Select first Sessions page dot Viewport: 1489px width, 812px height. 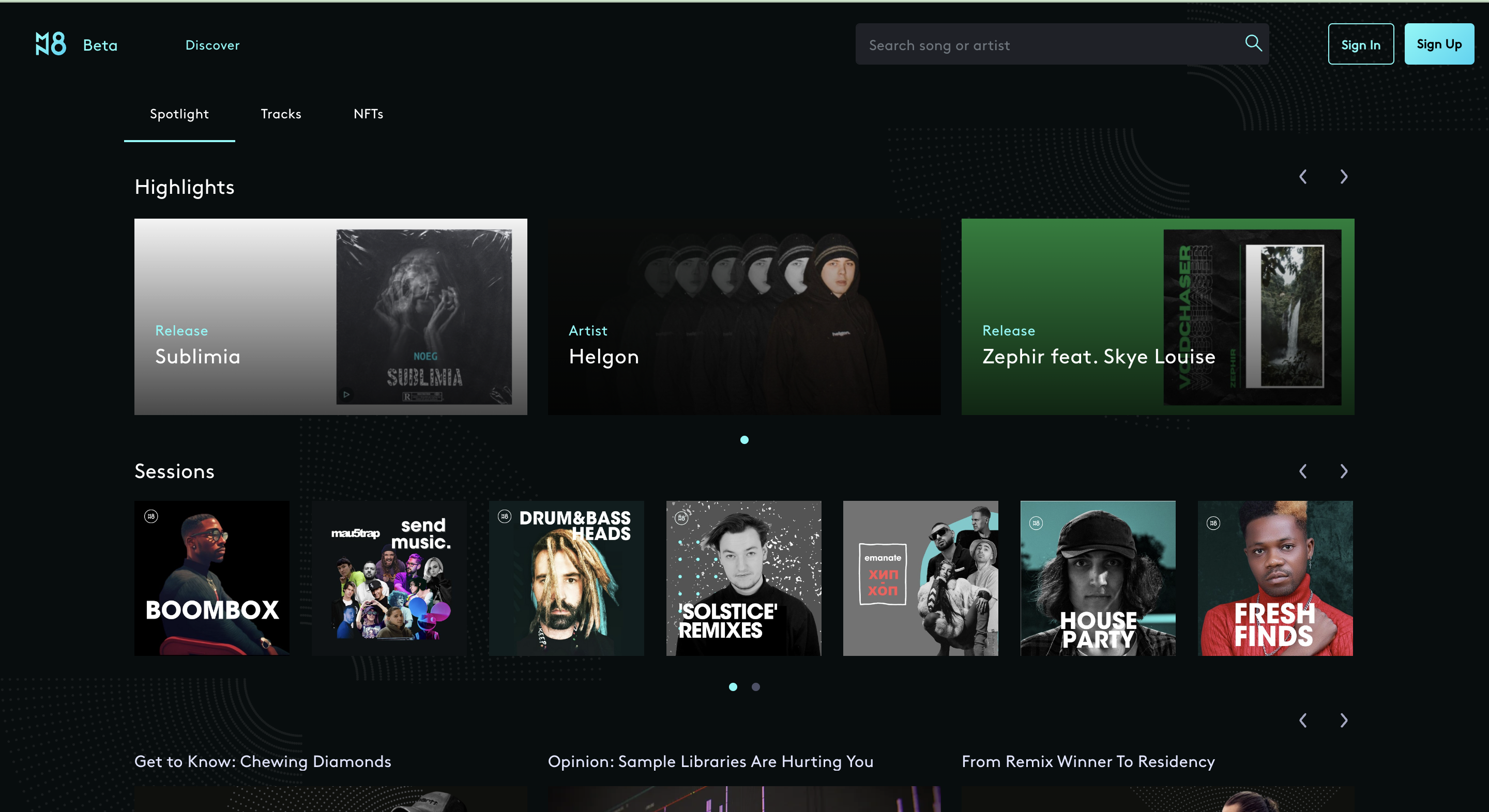point(733,686)
